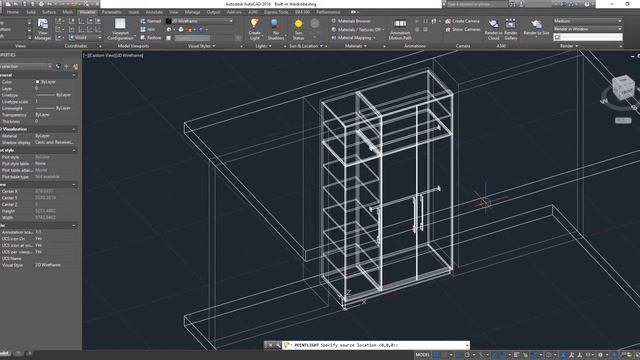
Task: Expand the Sun & Location panel
Action: (306, 46)
